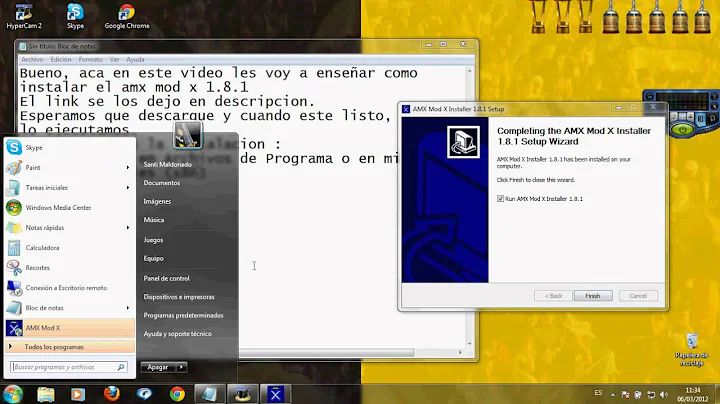Click Finish in the setup wizard
Viewport: 720px width, 404px height.
pyautogui.click(x=593, y=296)
